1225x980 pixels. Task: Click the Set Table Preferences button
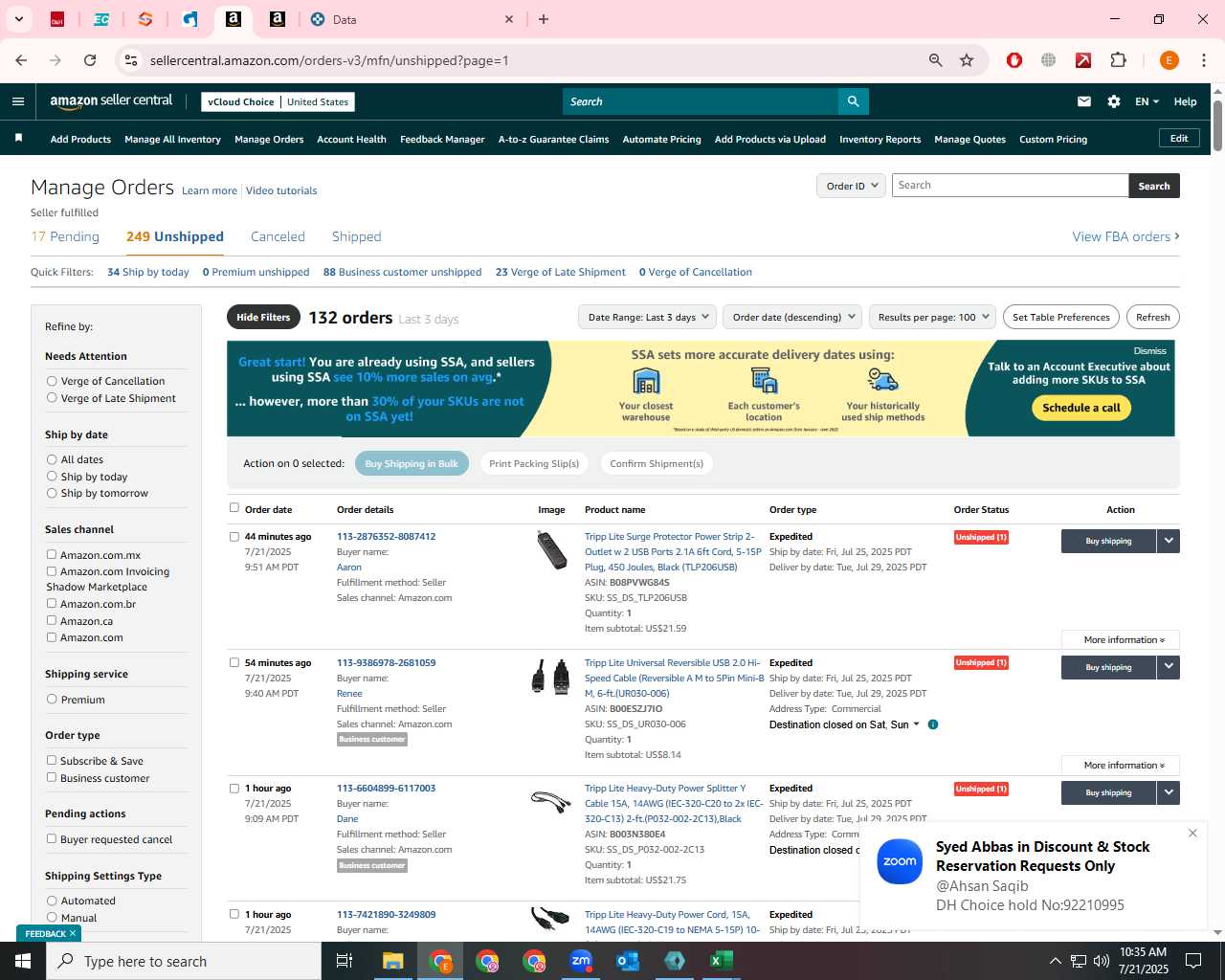[x=1060, y=317]
